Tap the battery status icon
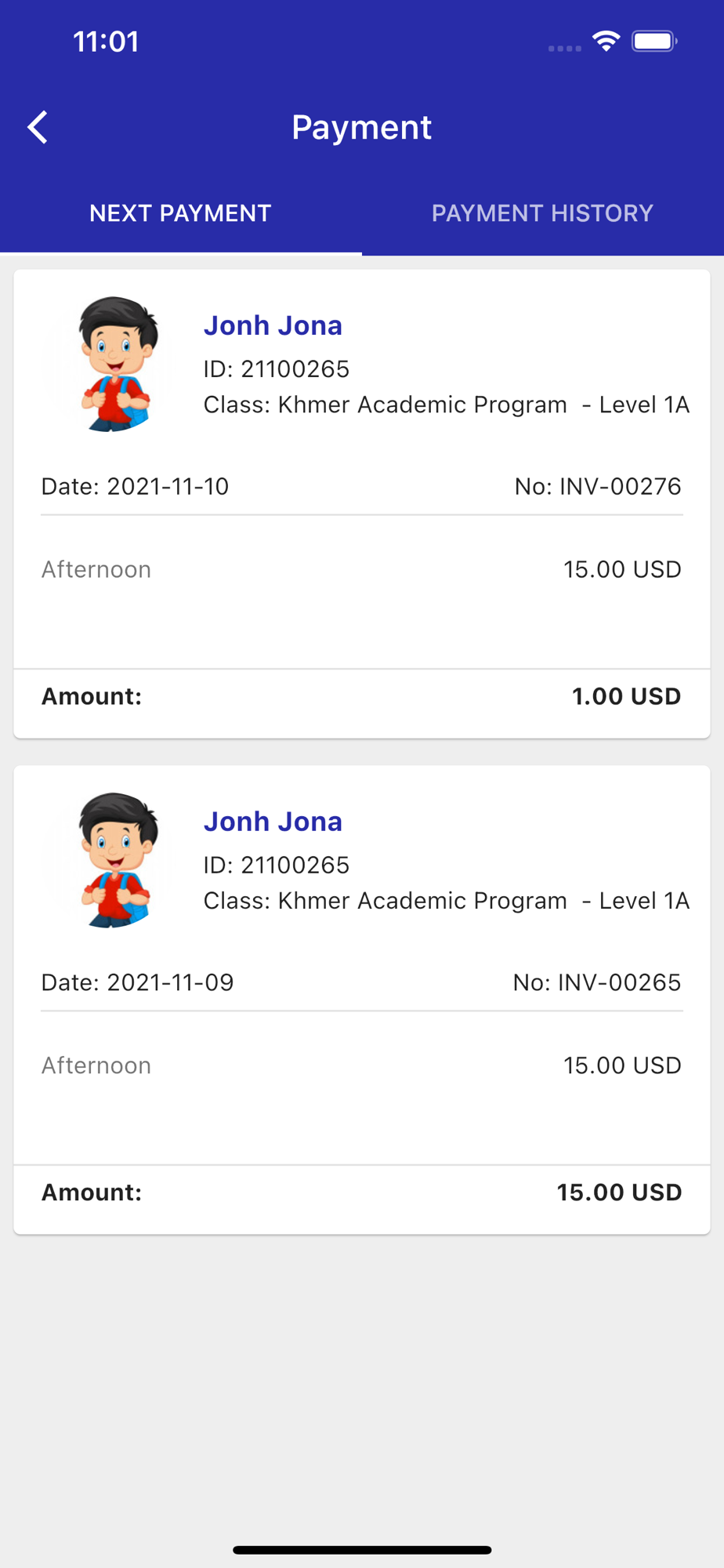The height and width of the screenshot is (1568, 724). (654, 42)
